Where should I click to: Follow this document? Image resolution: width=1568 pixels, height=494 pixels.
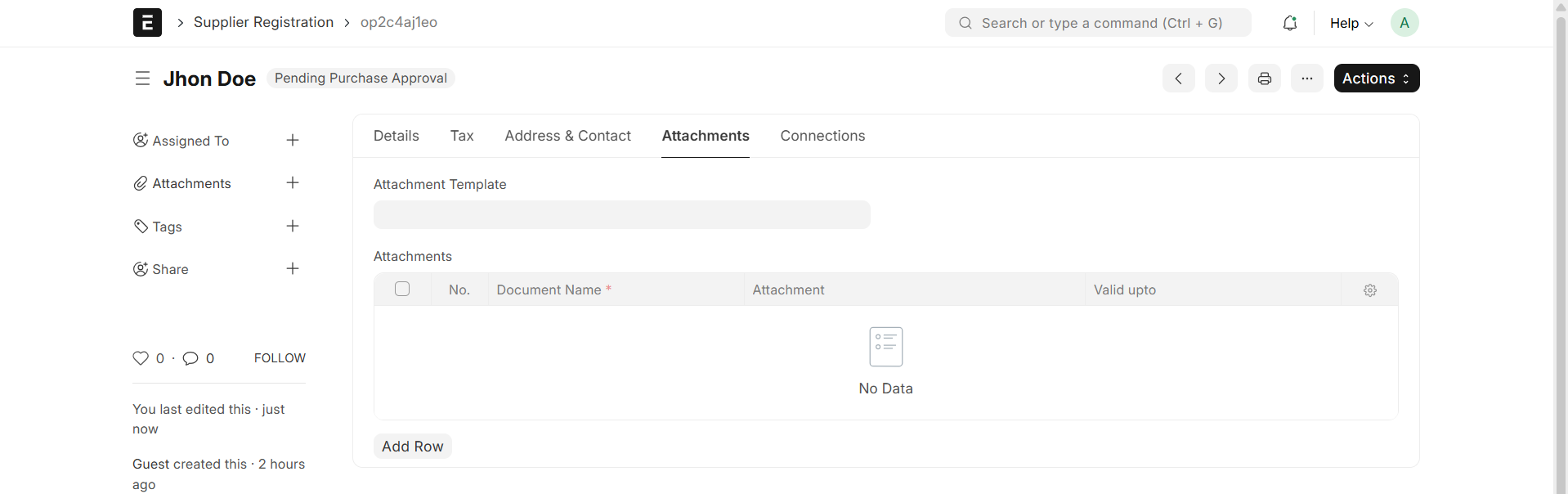280,358
